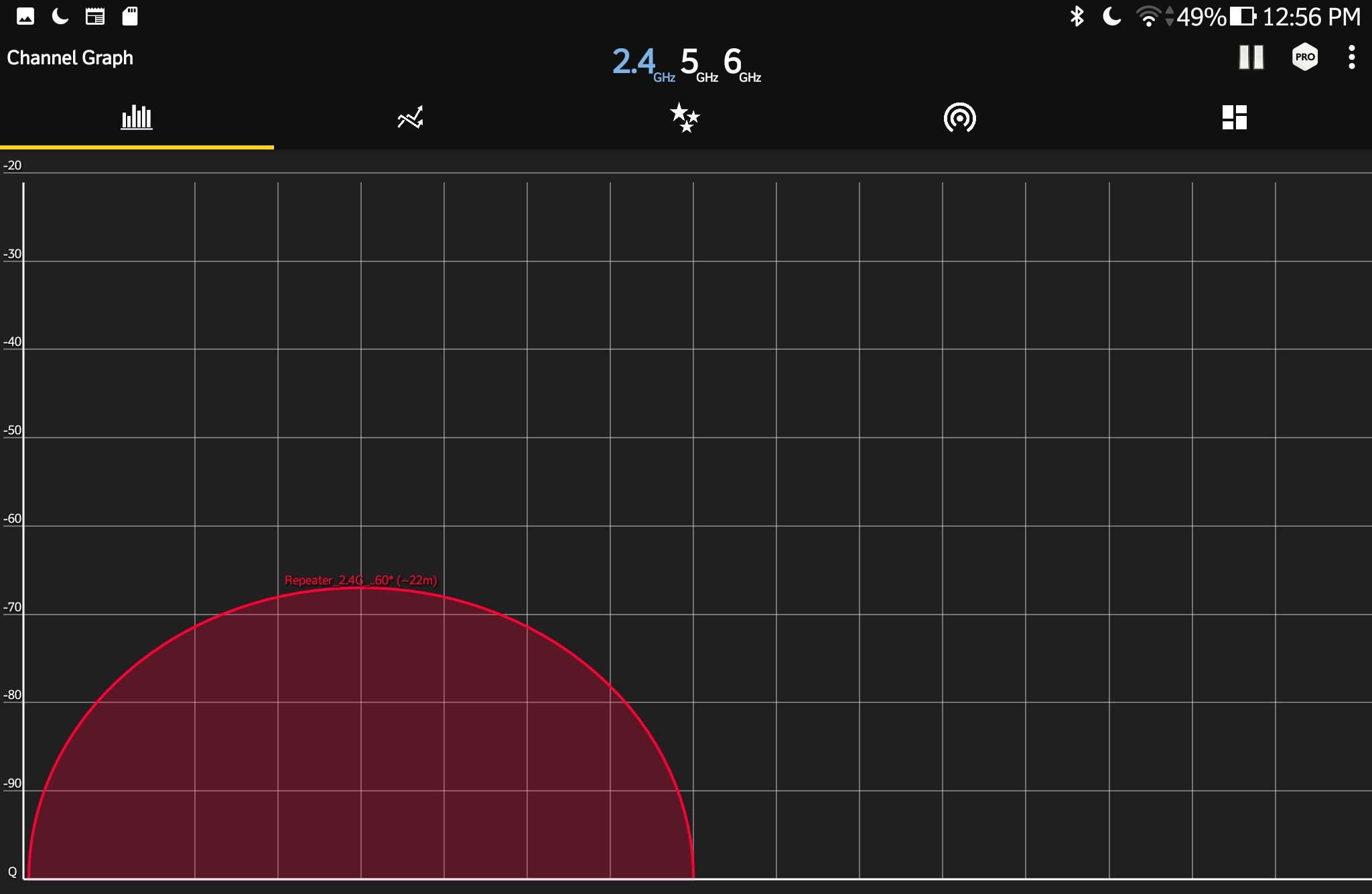This screenshot has height=894, width=1372.
Task: Tap the PRO hexagon badge
Action: [1304, 58]
